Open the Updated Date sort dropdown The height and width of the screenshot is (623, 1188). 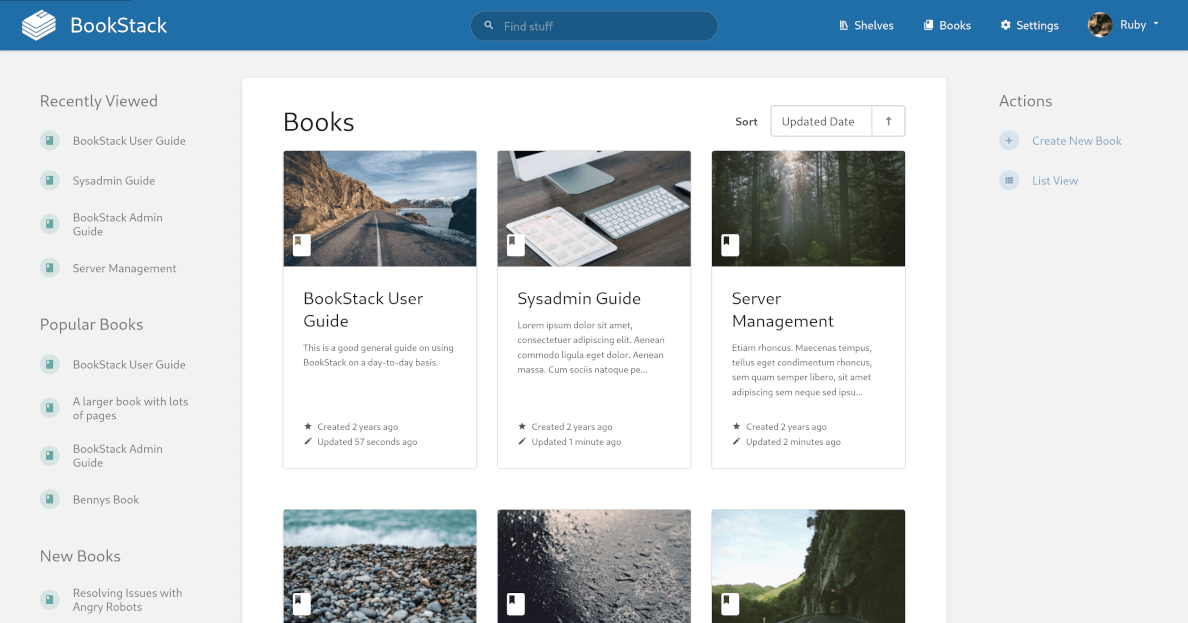(x=821, y=121)
